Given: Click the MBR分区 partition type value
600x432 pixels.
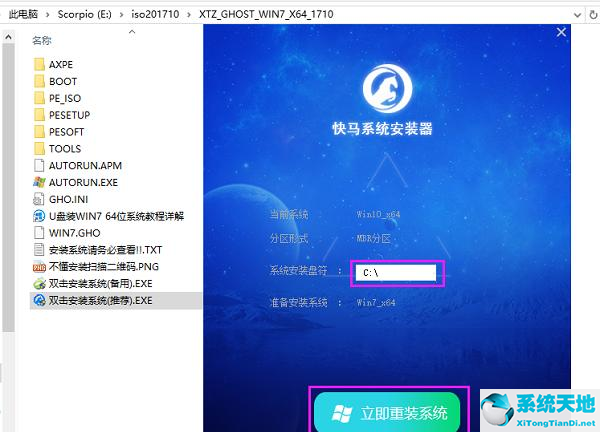Looking at the screenshot, I should point(373,239).
